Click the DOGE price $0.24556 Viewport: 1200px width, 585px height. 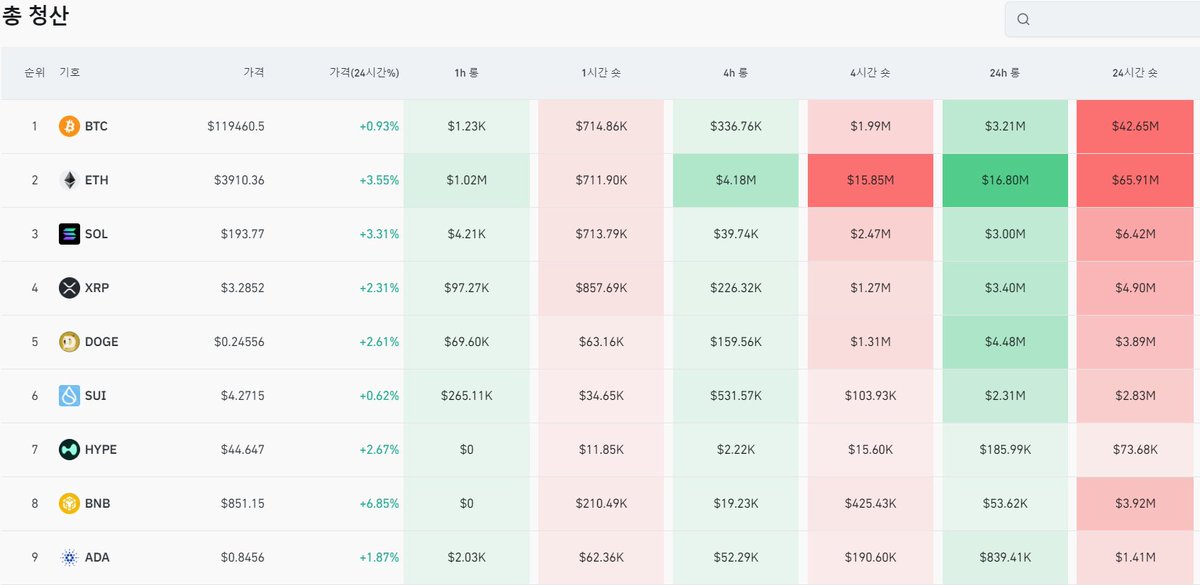[240, 342]
